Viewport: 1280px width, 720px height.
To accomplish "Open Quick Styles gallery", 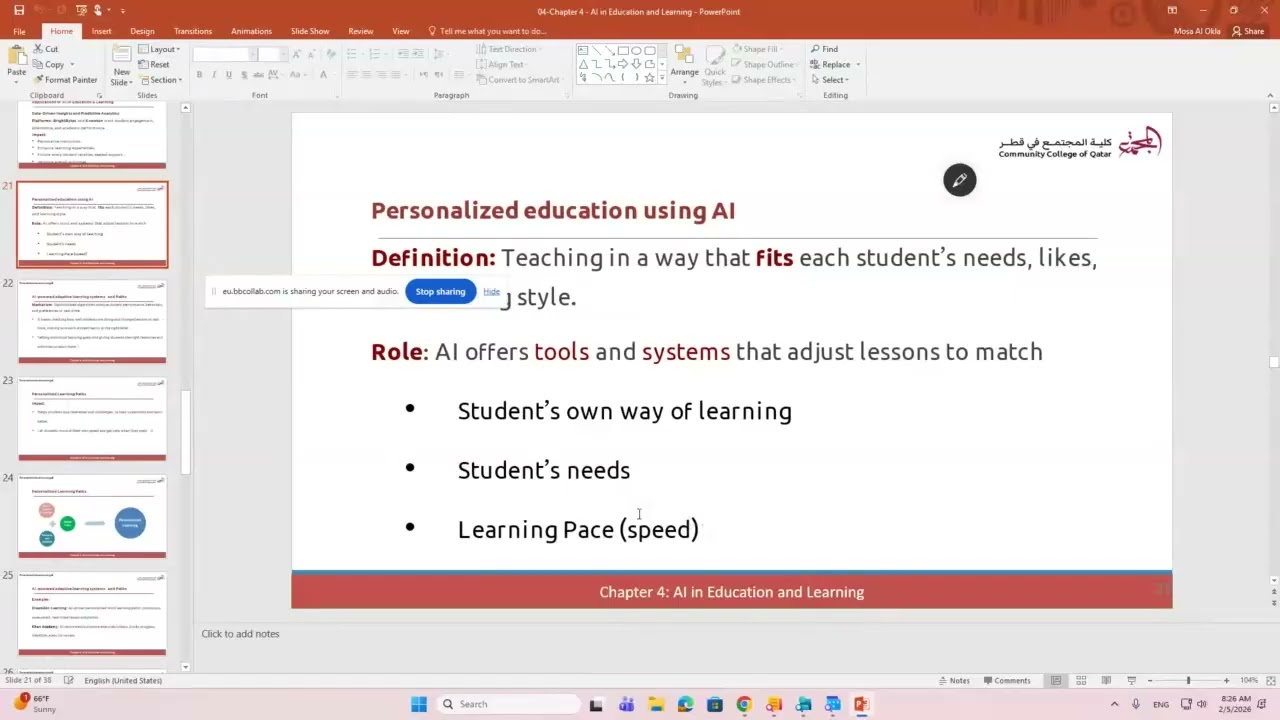I will coord(715,64).
